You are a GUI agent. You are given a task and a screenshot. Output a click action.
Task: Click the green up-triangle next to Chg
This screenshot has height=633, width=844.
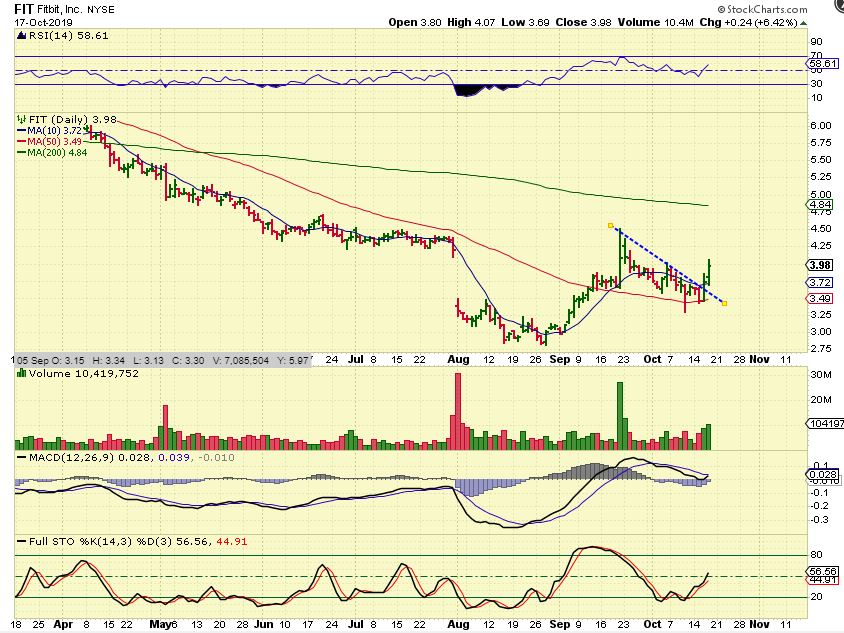pyautogui.click(x=804, y=23)
